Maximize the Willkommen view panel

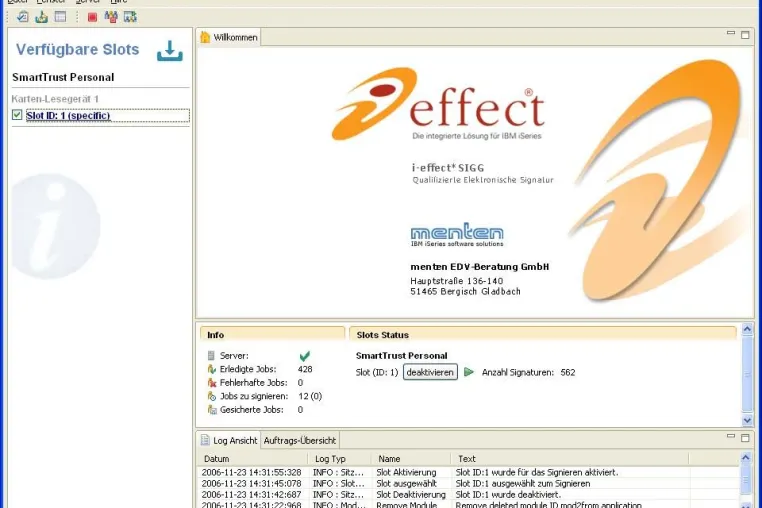[x=745, y=35]
